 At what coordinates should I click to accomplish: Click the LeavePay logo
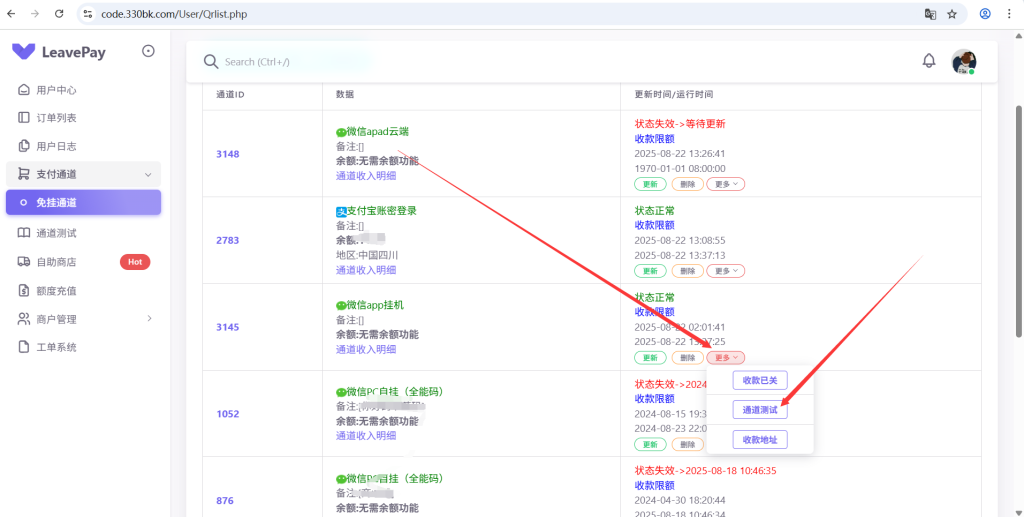pyautogui.click(x=59, y=52)
